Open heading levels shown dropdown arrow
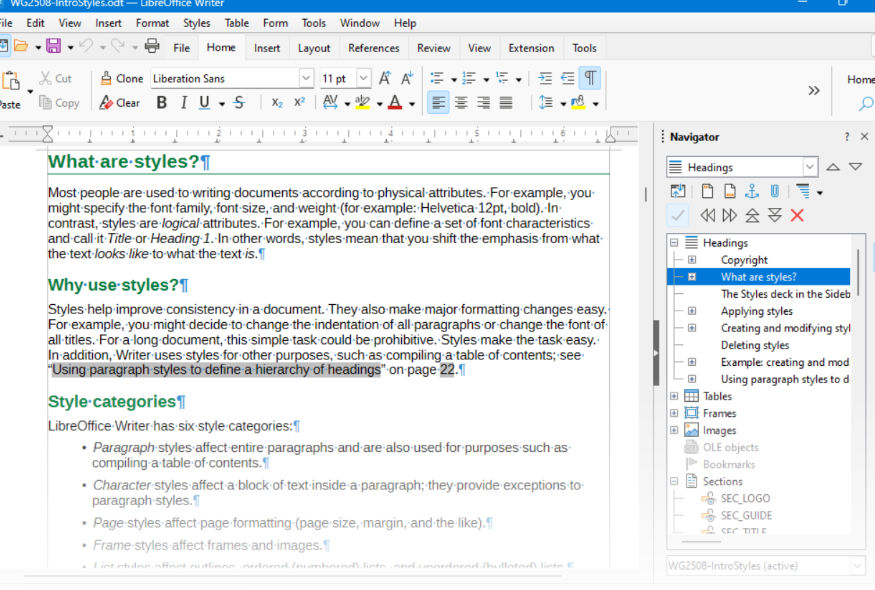This screenshot has height=590, width=875. (x=820, y=193)
